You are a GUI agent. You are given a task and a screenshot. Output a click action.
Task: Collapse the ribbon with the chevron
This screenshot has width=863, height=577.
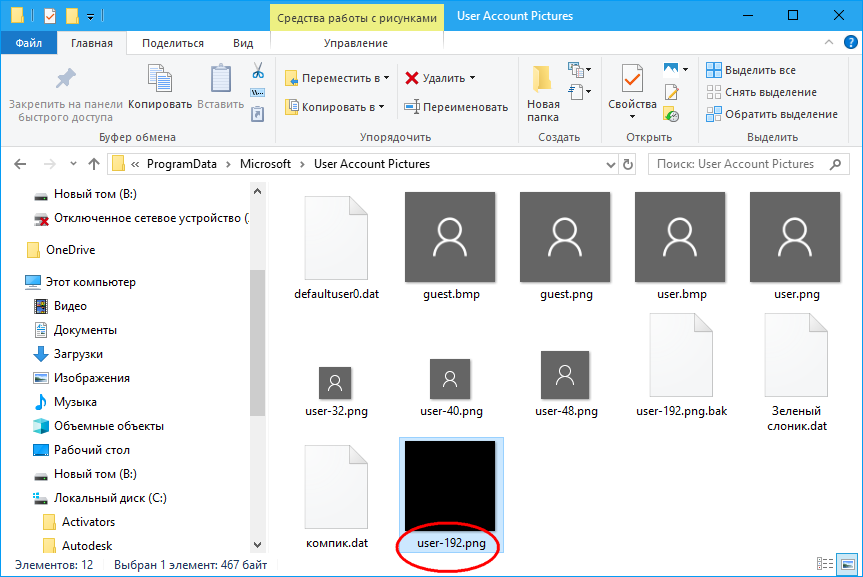828,42
